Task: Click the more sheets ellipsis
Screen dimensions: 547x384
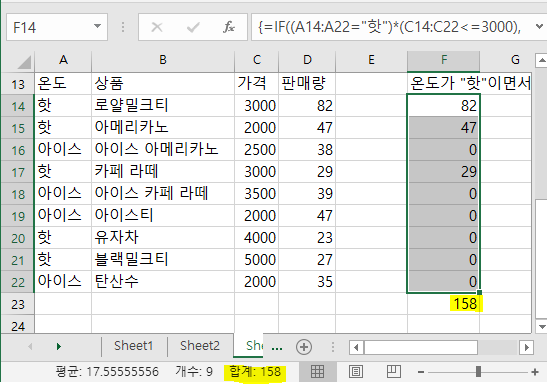Action: pos(277,348)
